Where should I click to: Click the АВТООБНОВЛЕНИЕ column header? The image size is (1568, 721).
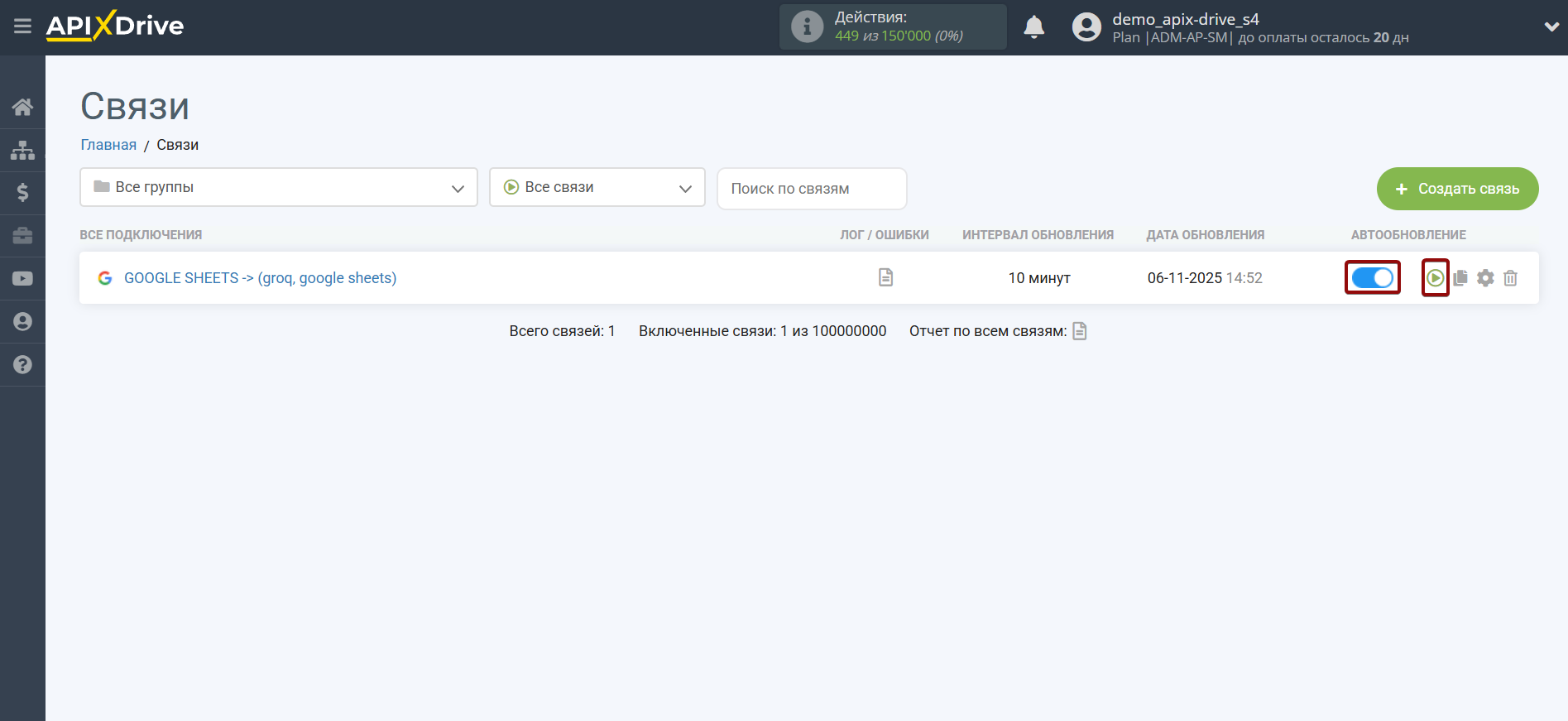pyautogui.click(x=1408, y=235)
